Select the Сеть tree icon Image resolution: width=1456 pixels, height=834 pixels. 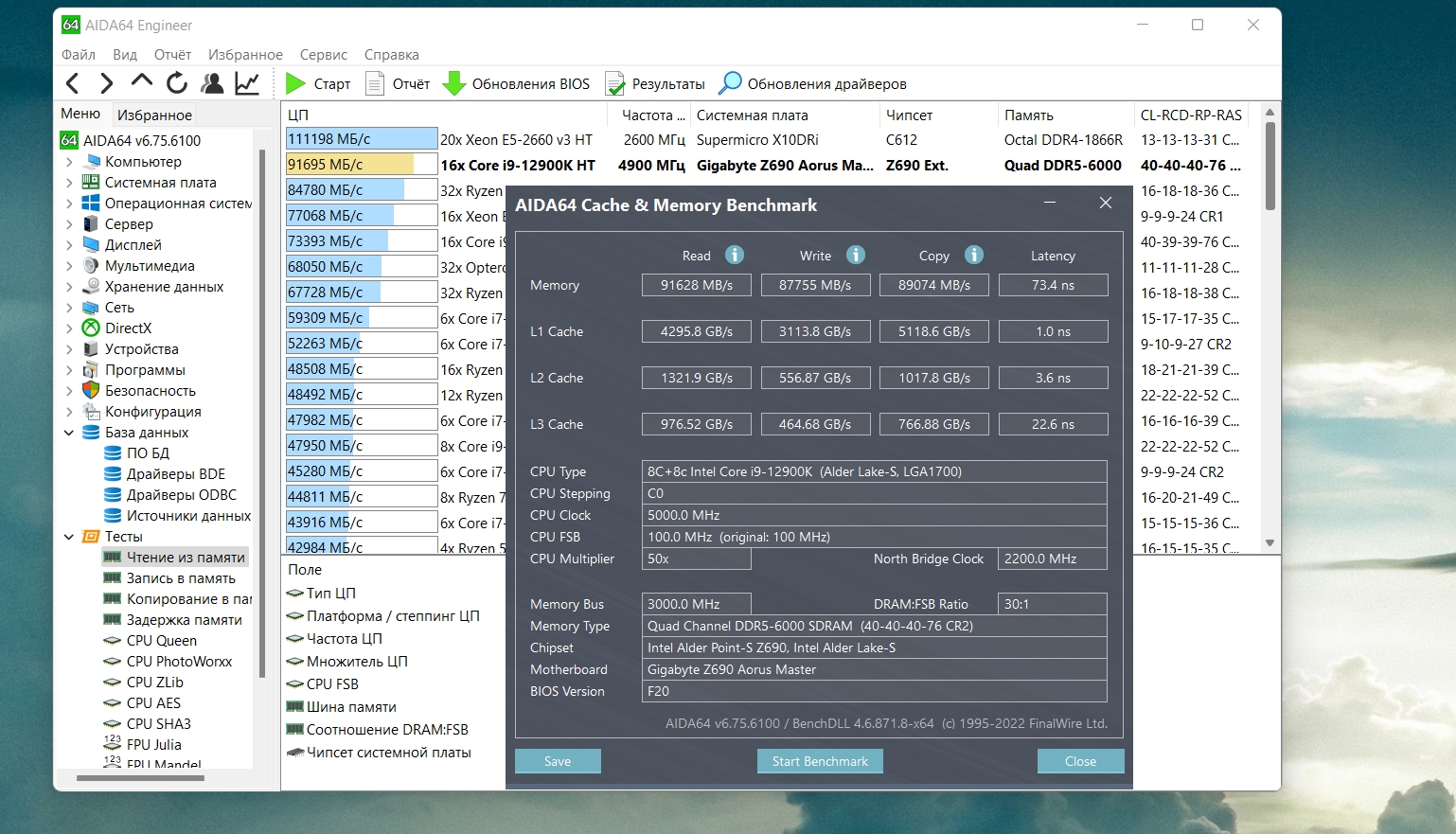(x=91, y=307)
